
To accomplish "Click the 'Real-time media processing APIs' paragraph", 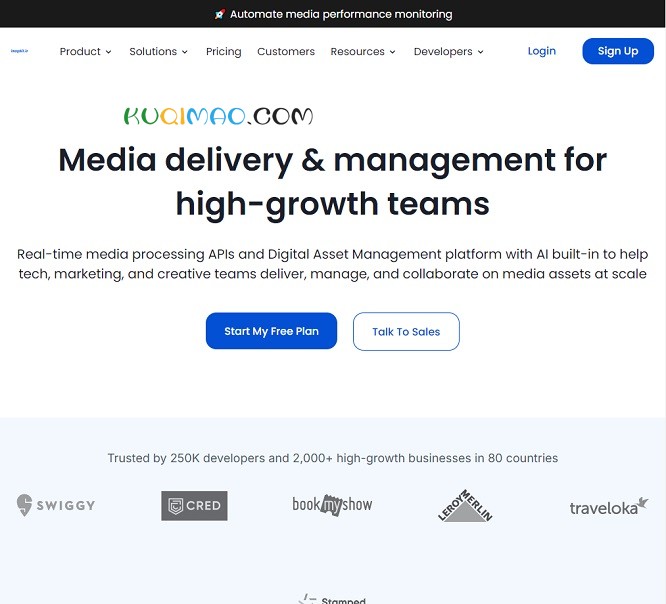I will pyautogui.click(x=333, y=264).
